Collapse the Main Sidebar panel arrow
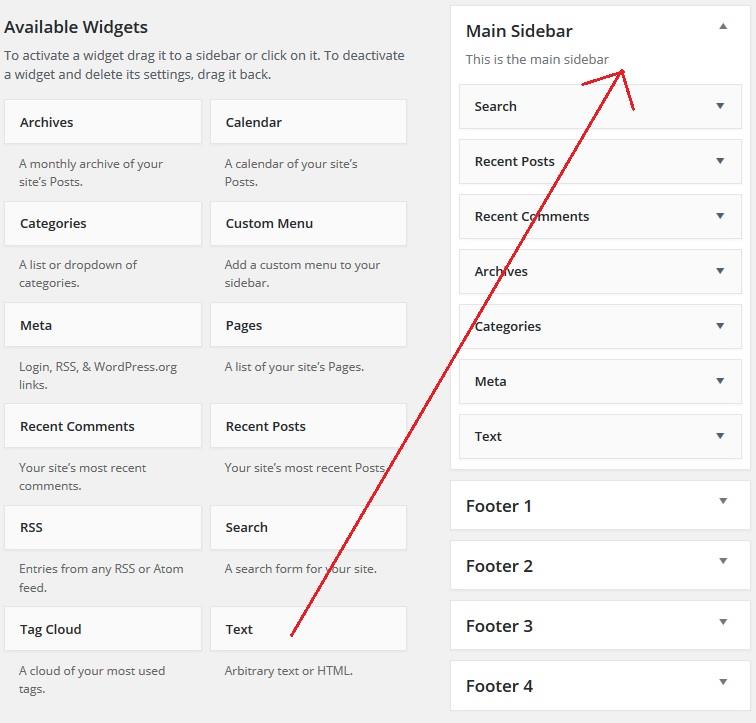The image size is (756, 723). 723,27
